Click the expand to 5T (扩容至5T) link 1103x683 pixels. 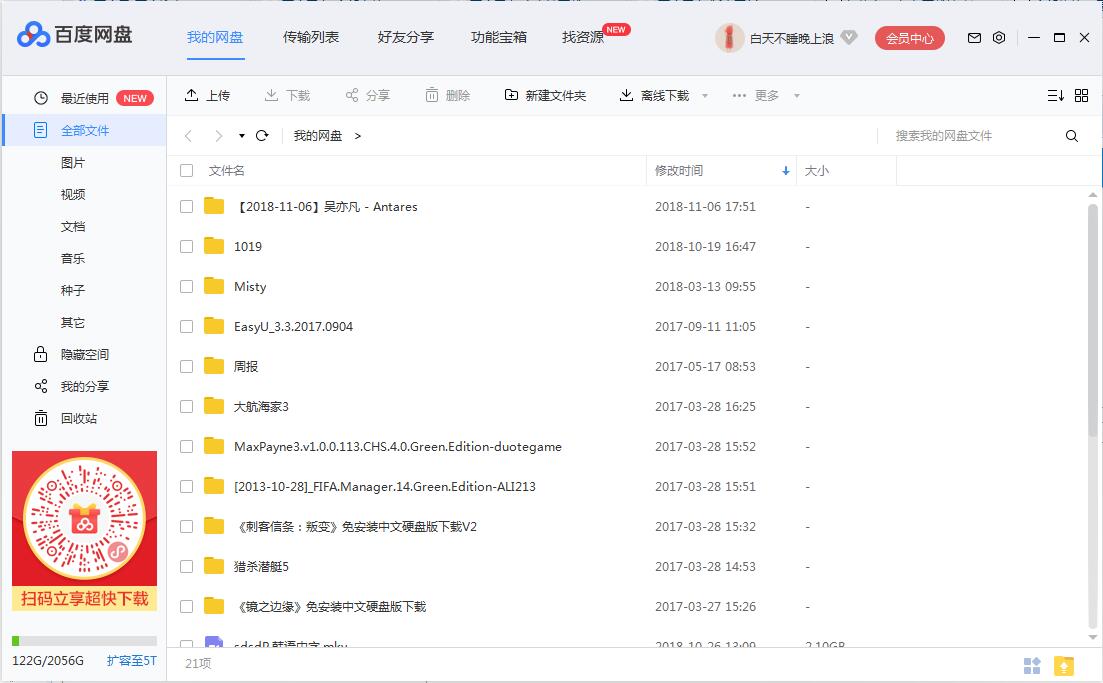pyautogui.click(x=131, y=661)
